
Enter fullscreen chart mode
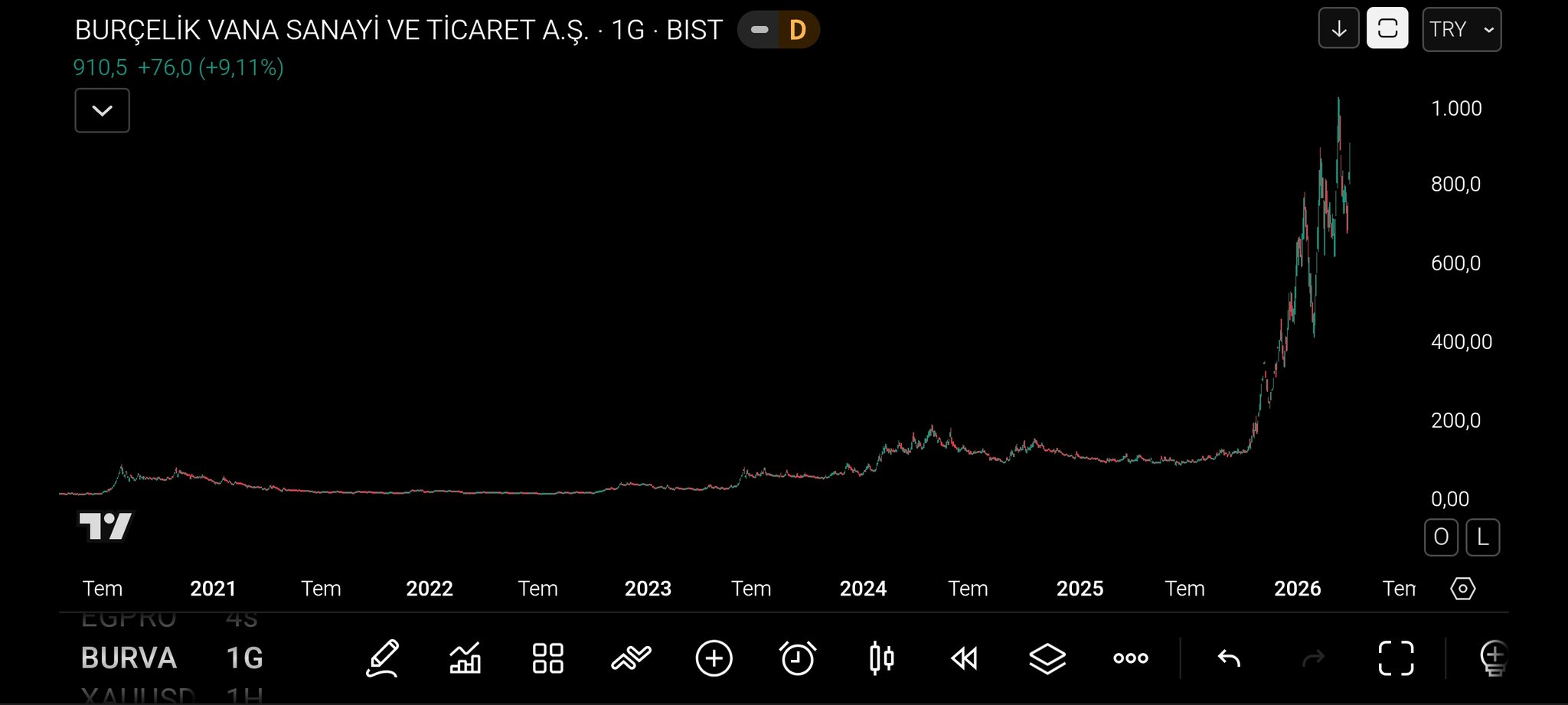point(1396,658)
